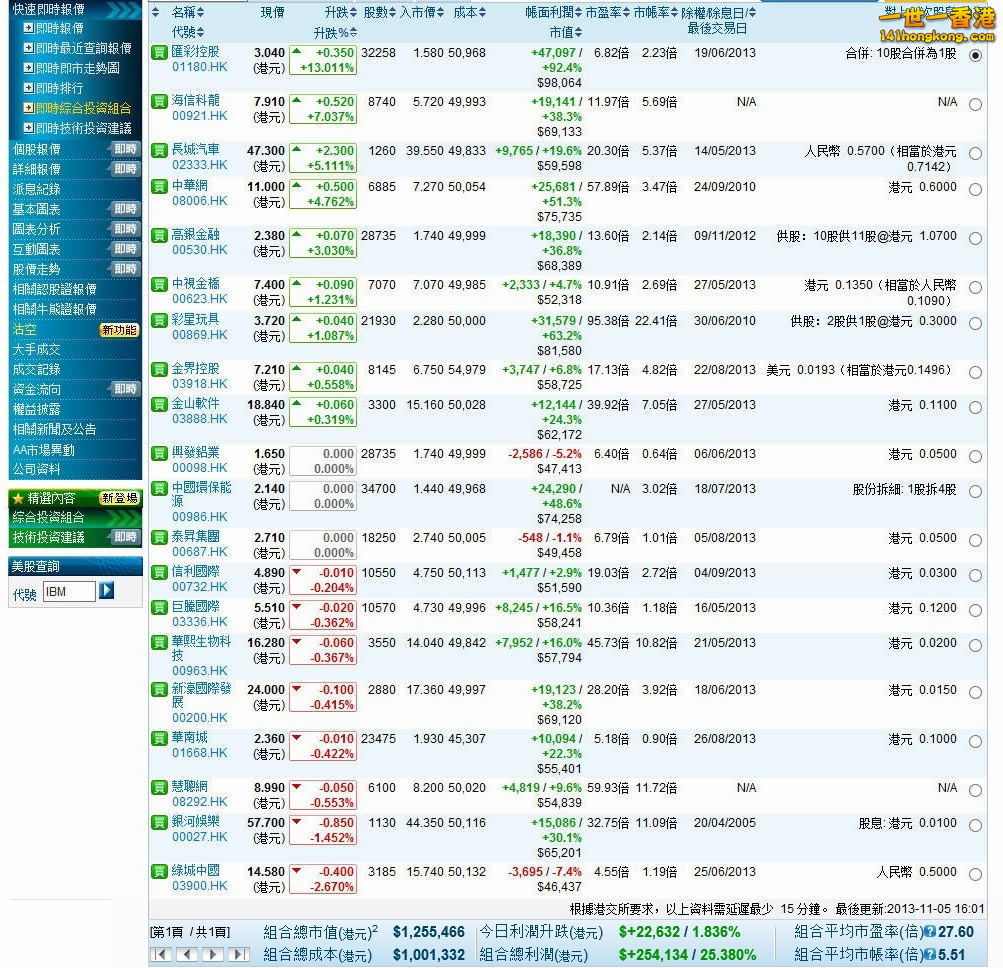Click the buy icon for 華熙生物科技
This screenshot has height=968, width=1003.
point(159,642)
